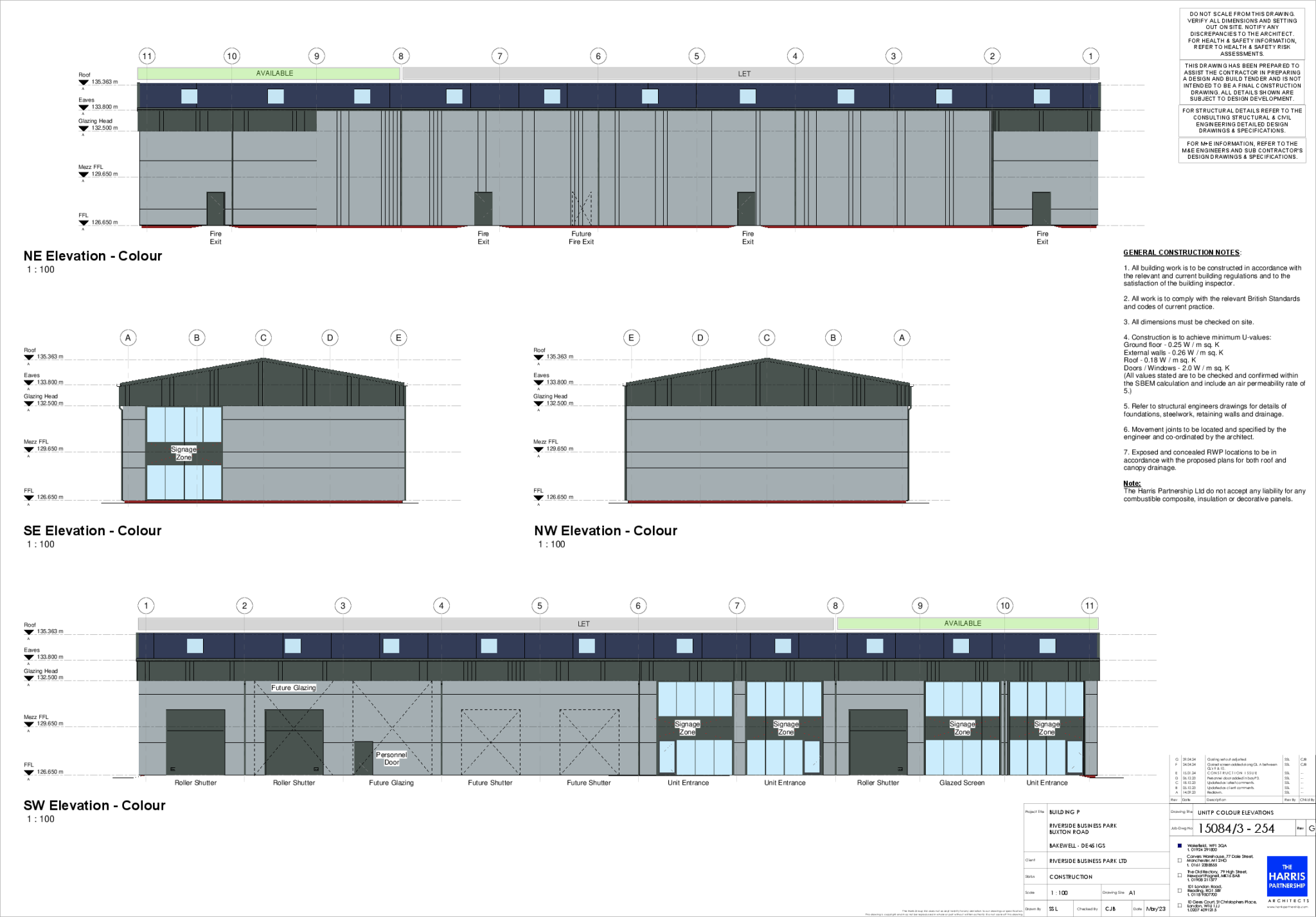1316x917 pixels.
Task: Click Signage Zone label on SE Elevation
Action: (x=184, y=453)
